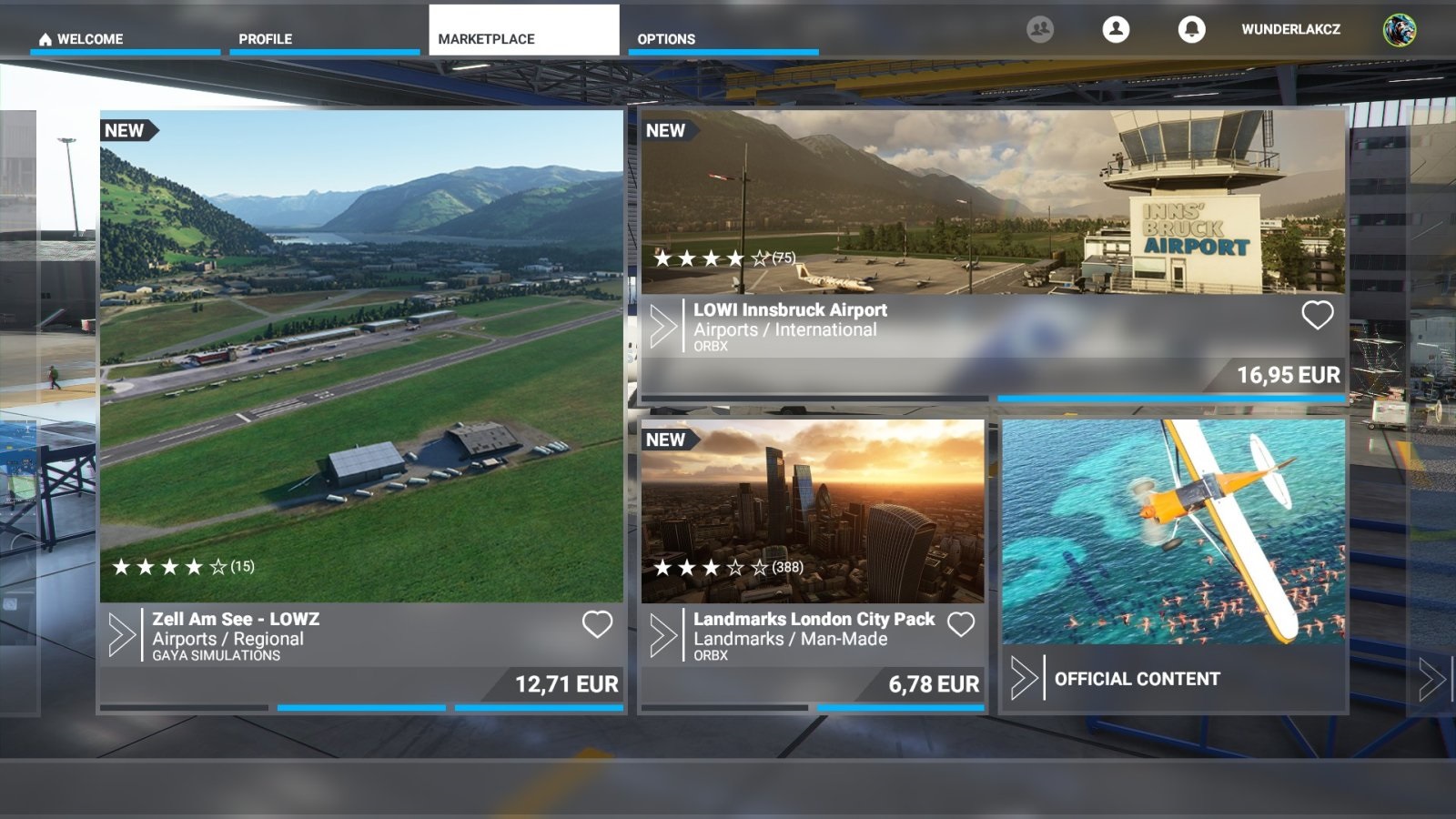Click the Landmarks London City Pack title
This screenshot has height=819, width=1456.
814,619
